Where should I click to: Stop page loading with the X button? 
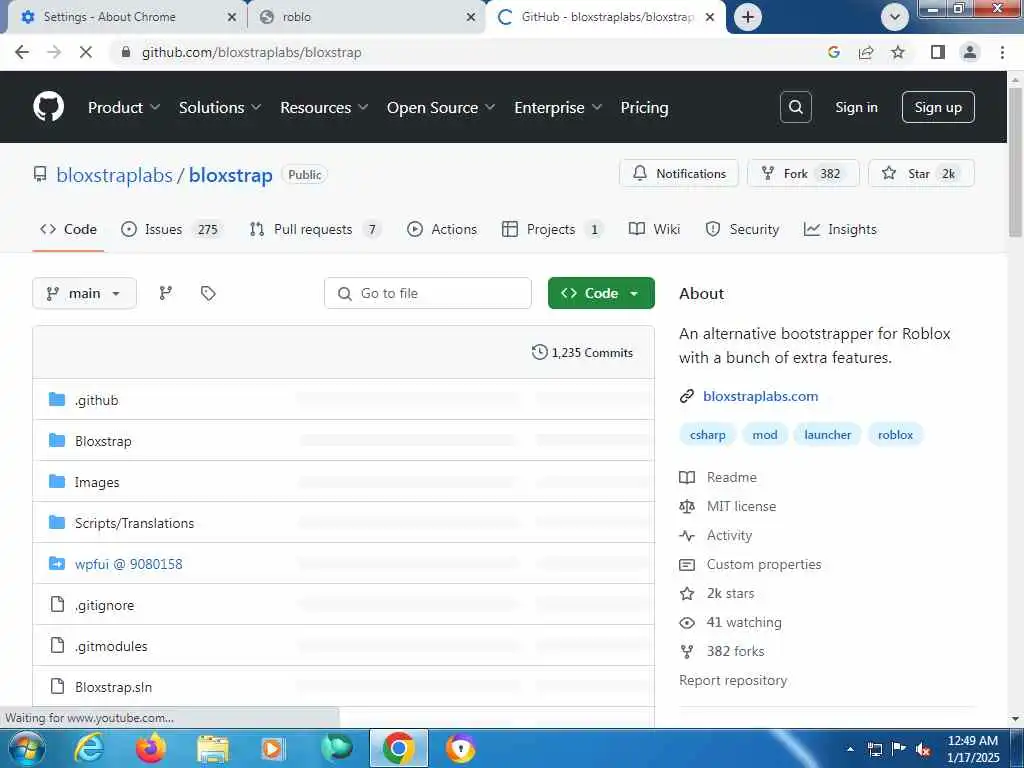pyautogui.click(x=86, y=52)
